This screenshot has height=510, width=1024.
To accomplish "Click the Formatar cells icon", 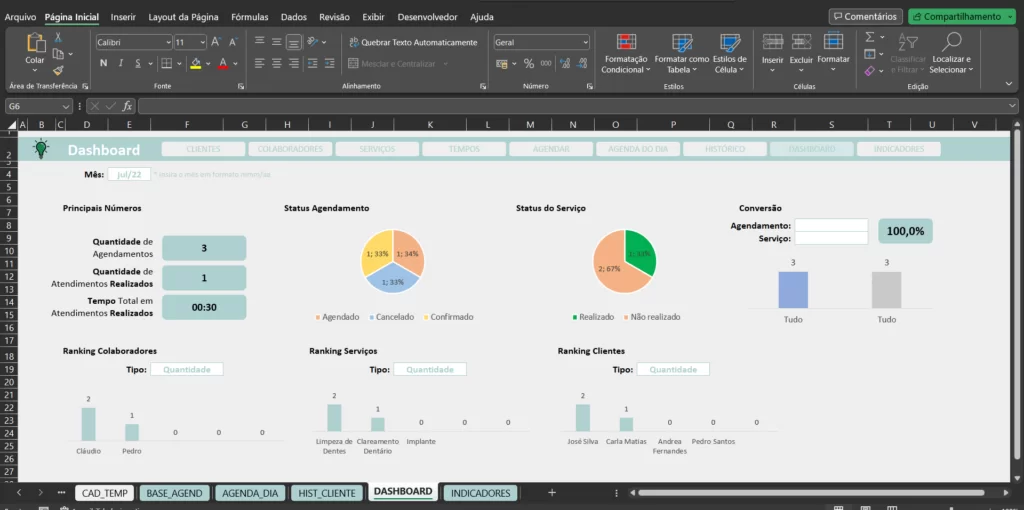I will click(x=833, y=42).
